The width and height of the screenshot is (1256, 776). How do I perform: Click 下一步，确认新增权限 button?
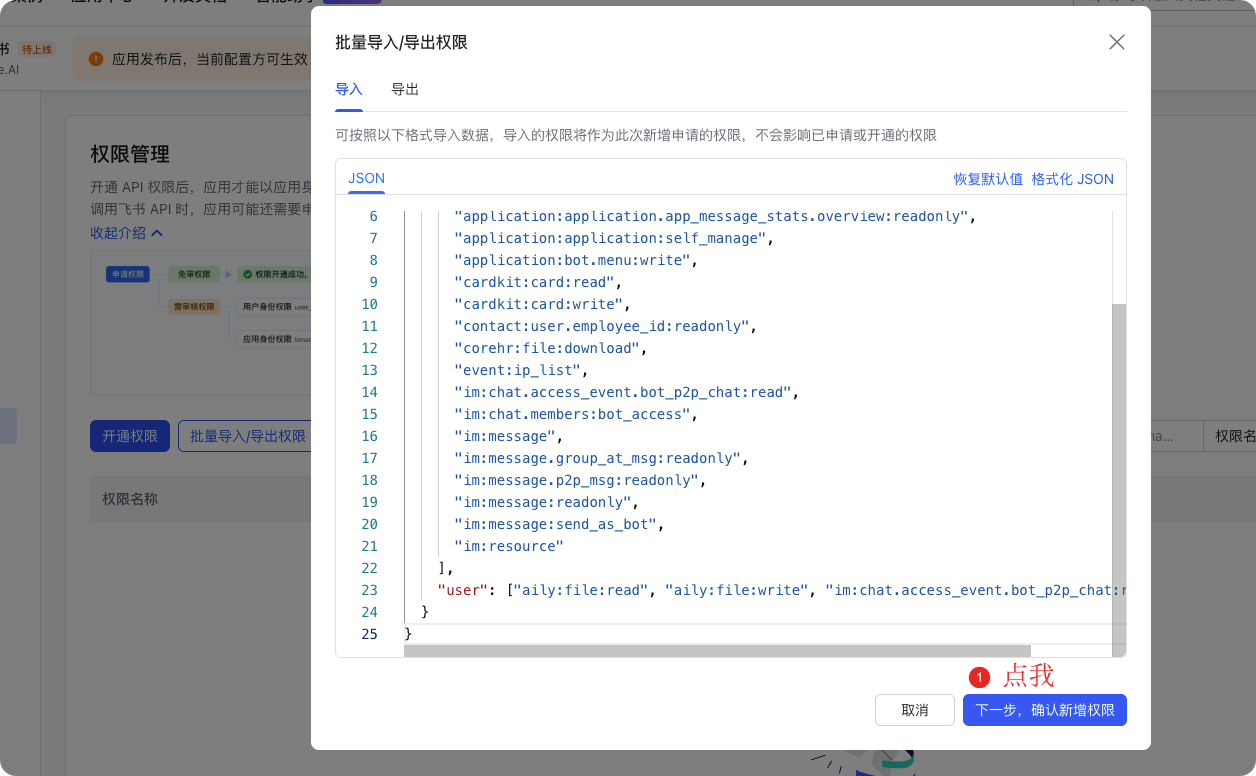tap(1044, 710)
